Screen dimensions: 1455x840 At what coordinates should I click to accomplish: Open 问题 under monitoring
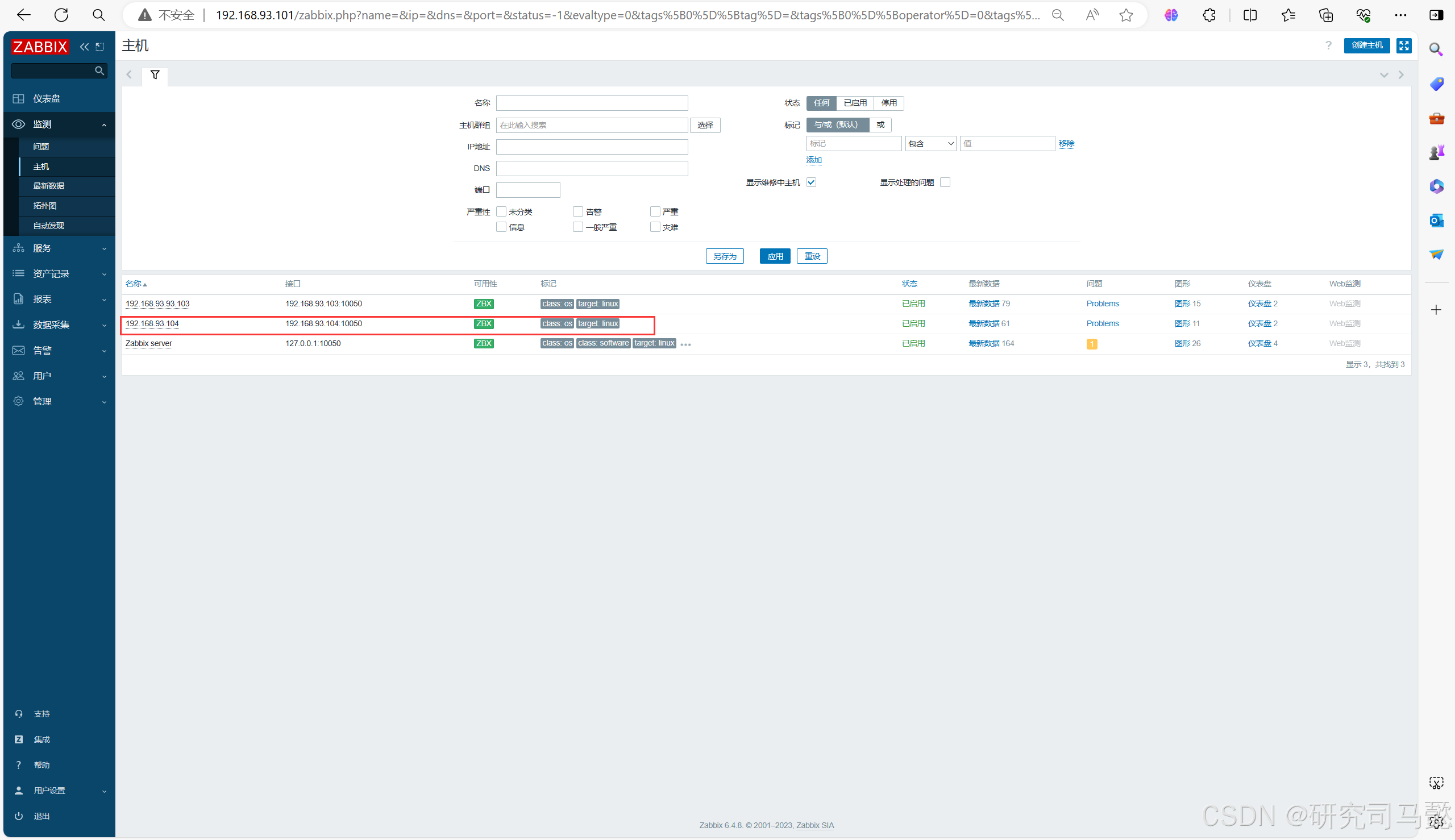(41, 147)
